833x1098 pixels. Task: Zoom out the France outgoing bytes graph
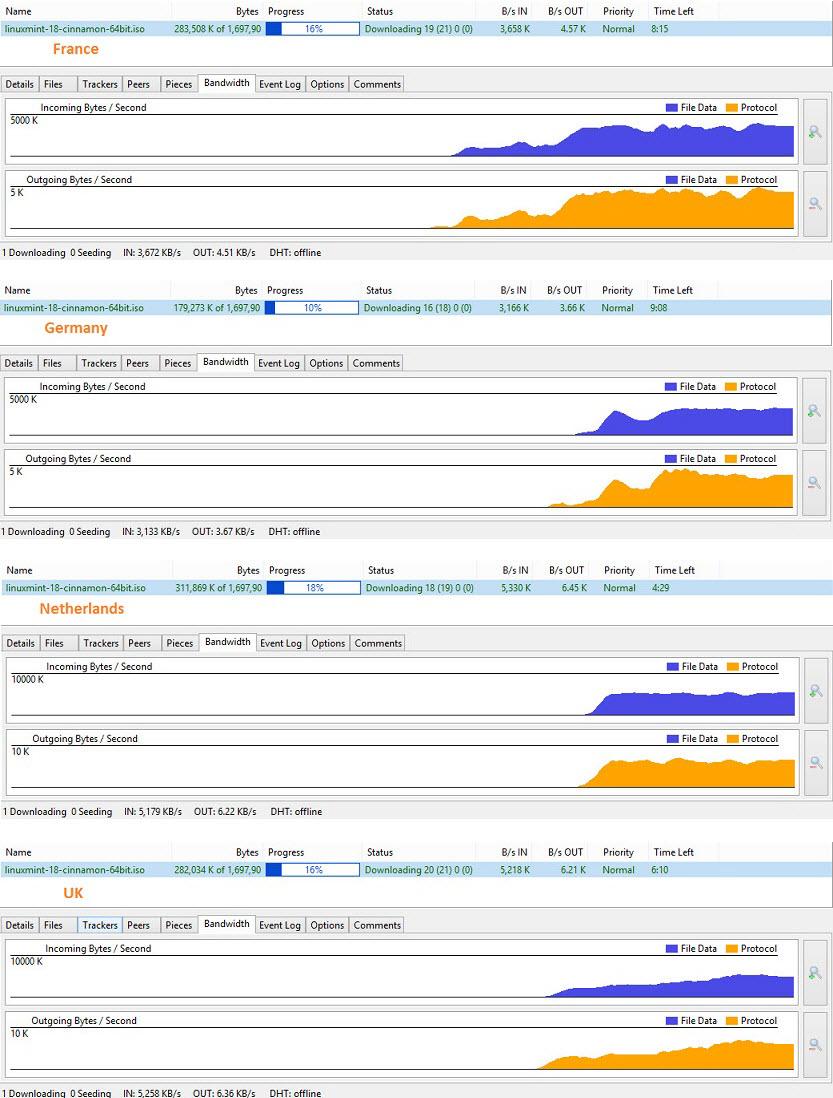[x=815, y=204]
